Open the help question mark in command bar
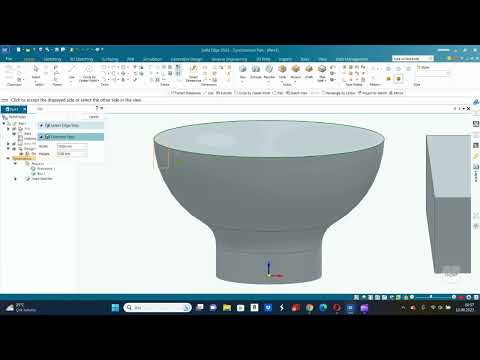Screen dimensions: 480x360 pyautogui.click(x=97, y=108)
